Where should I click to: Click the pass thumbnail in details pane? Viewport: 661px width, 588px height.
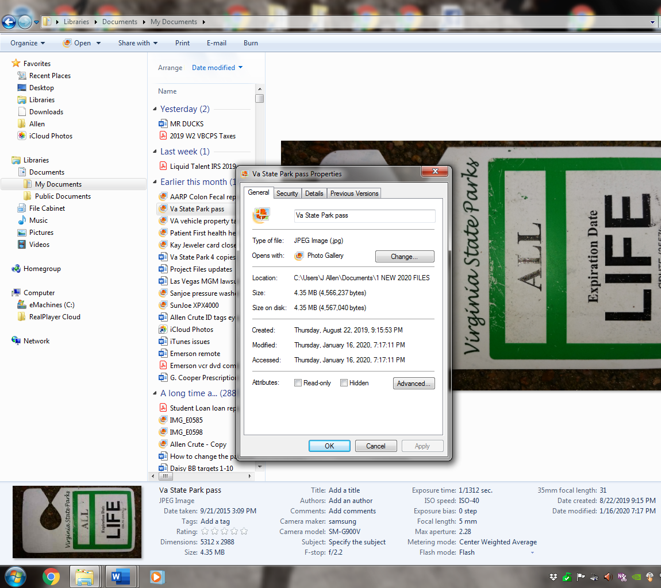(x=77, y=522)
